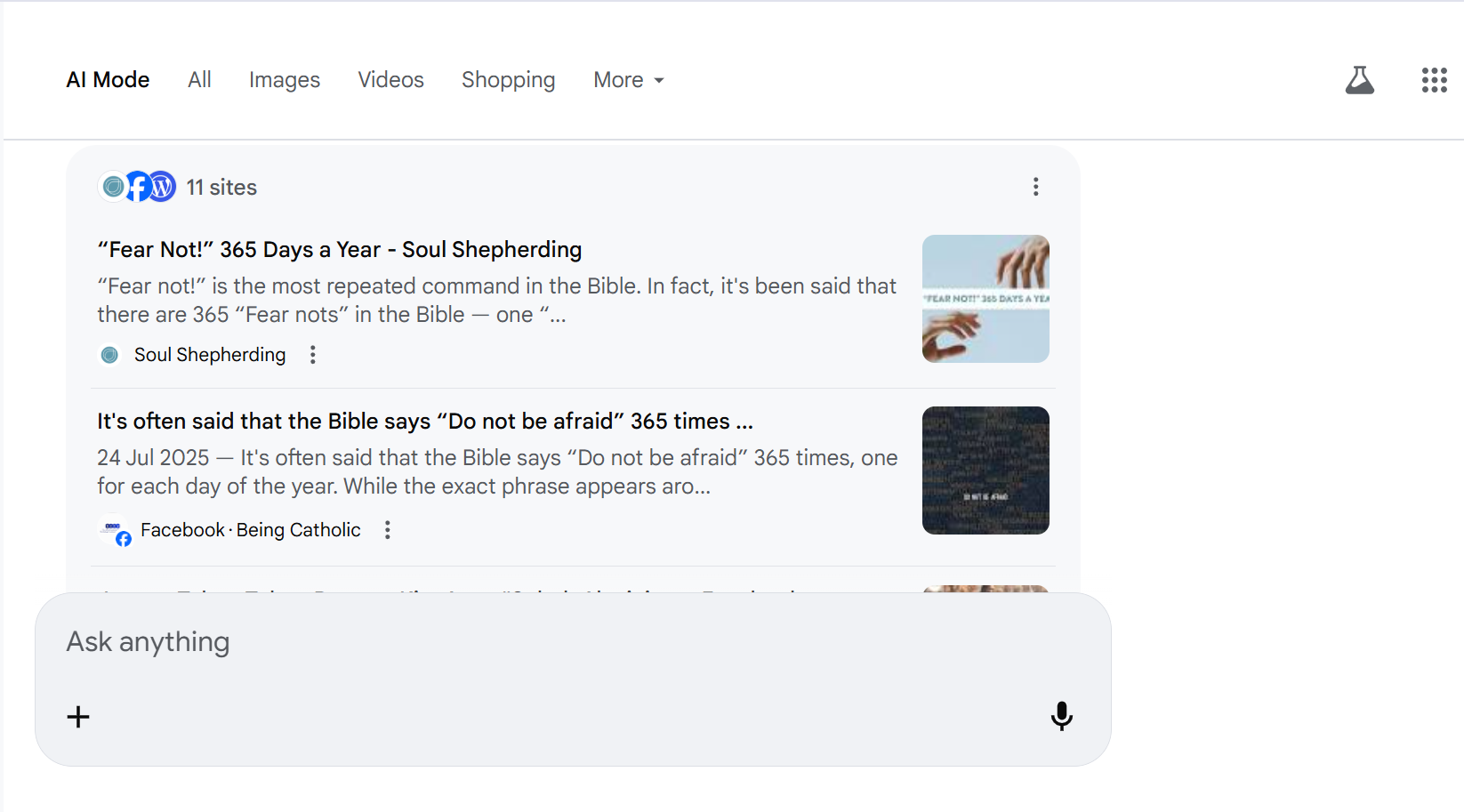Open "Do not be afraid" 365 times link
The height and width of the screenshot is (812, 1464).
pyautogui.click(x=424, y=422)
